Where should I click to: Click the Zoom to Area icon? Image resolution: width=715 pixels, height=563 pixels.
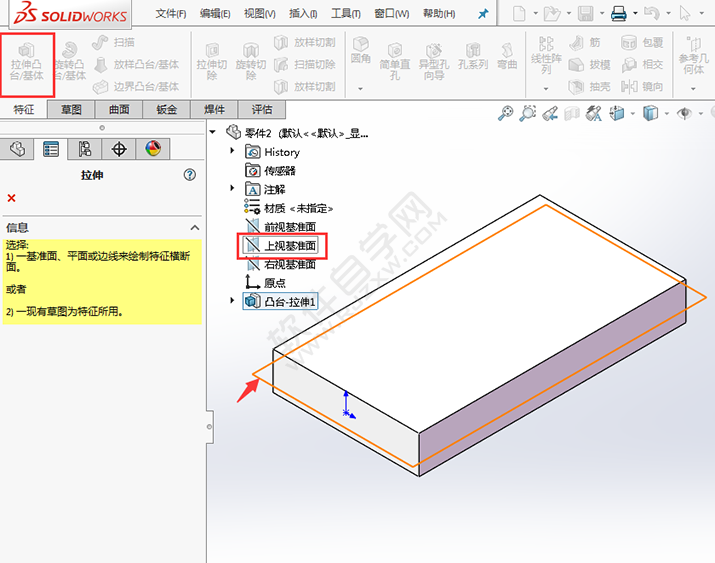pyautogui.click(x=528, y=113)
